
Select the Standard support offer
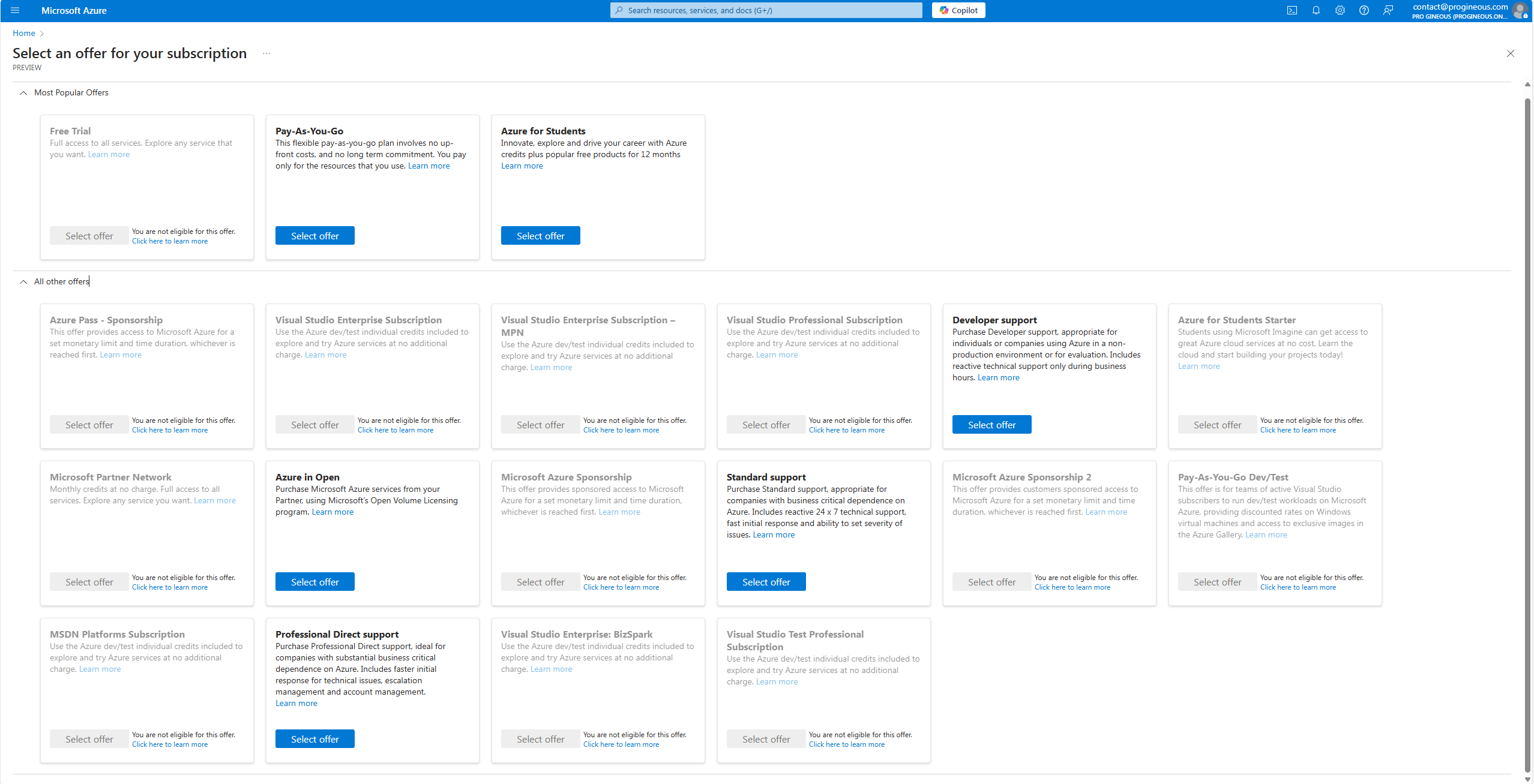coord(766,582)
